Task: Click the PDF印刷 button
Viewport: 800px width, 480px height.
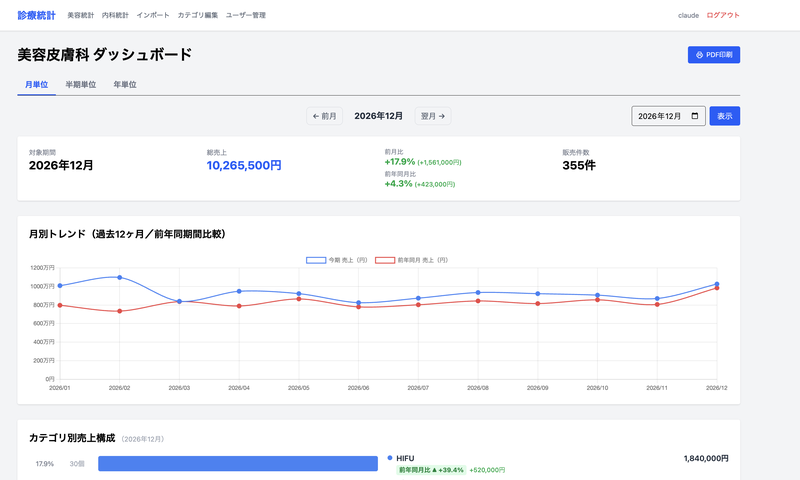Action: pos(714,55)
